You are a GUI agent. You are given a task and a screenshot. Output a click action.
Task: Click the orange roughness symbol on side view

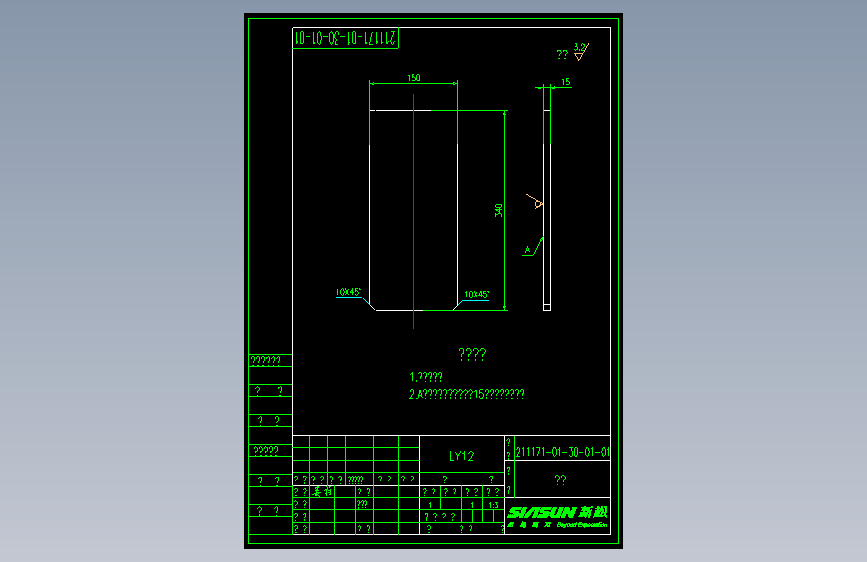pos(535,201)
